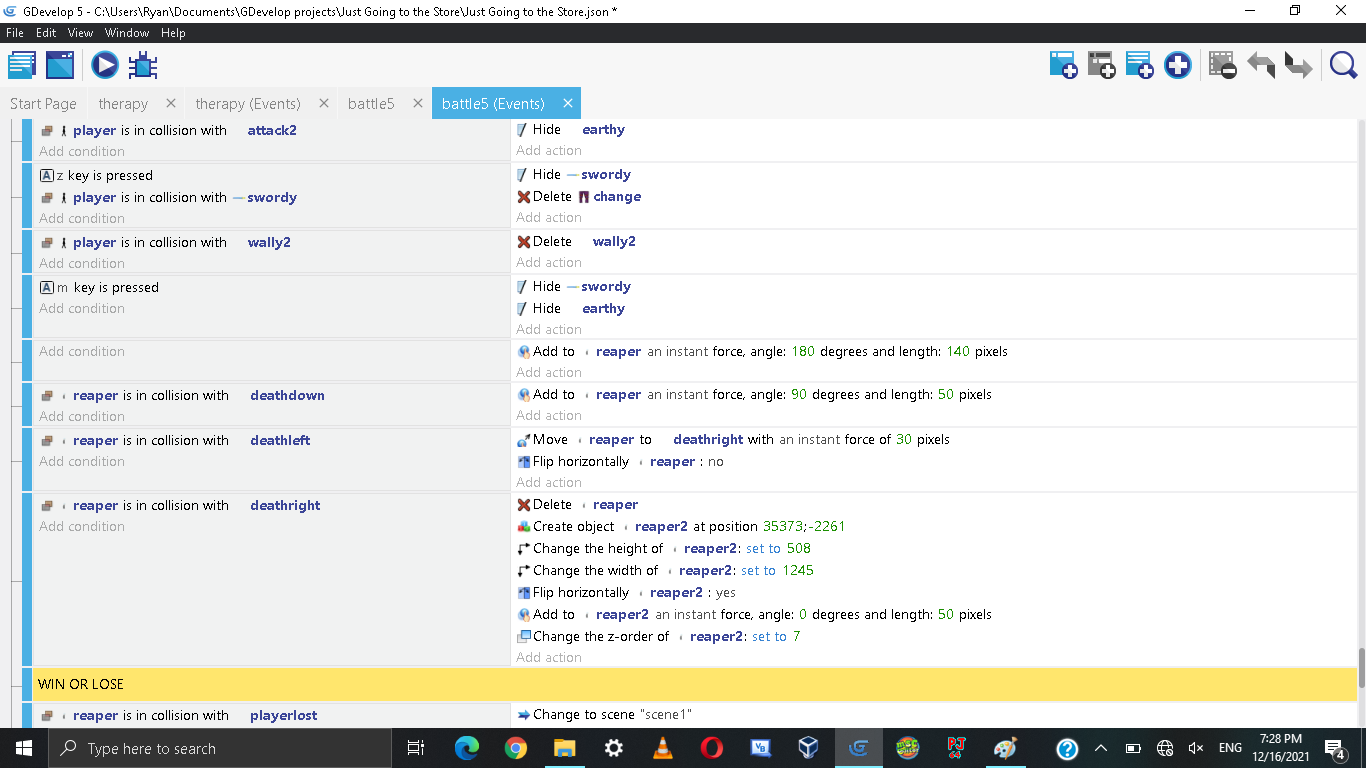1366x768 pixels.
Task: Select the 'WIN OR LOSE' comment
Action: click(695, 684)
